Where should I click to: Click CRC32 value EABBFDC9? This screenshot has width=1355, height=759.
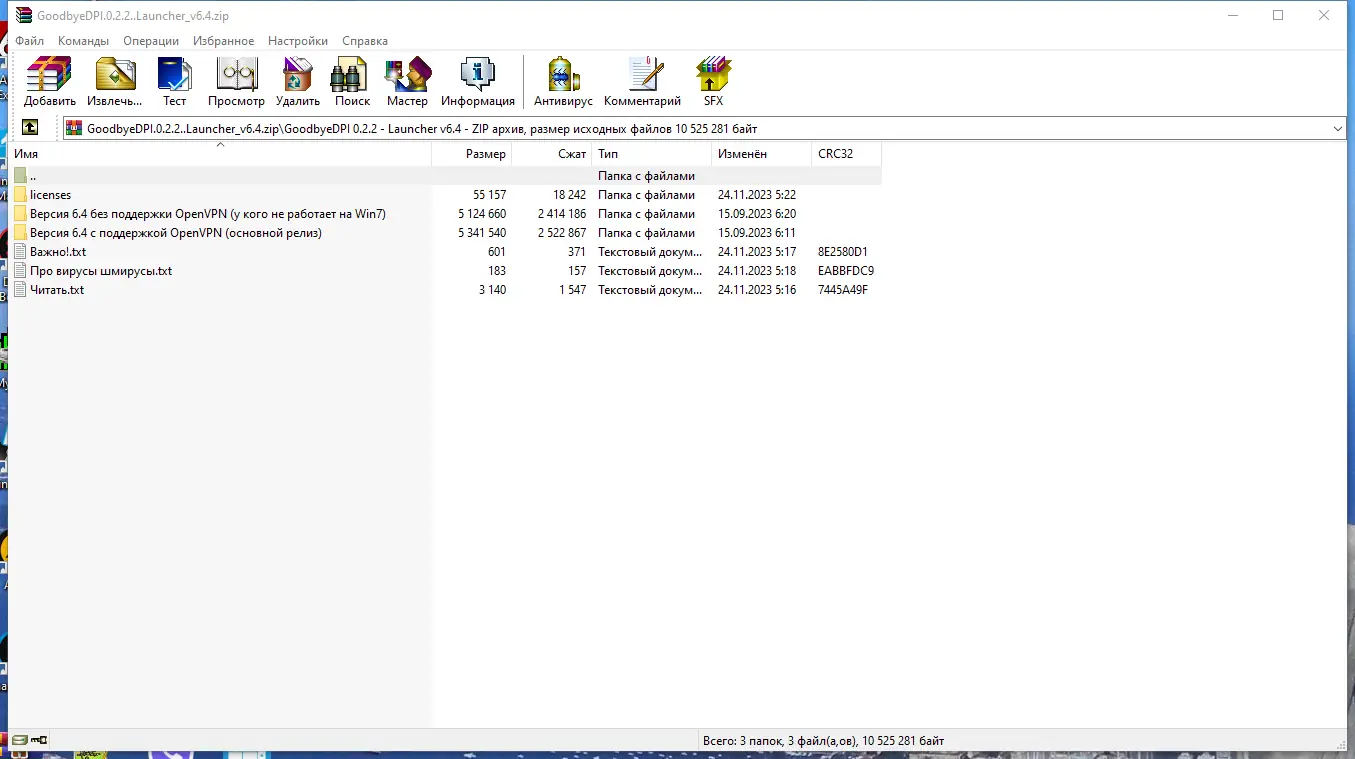(846, 271)
